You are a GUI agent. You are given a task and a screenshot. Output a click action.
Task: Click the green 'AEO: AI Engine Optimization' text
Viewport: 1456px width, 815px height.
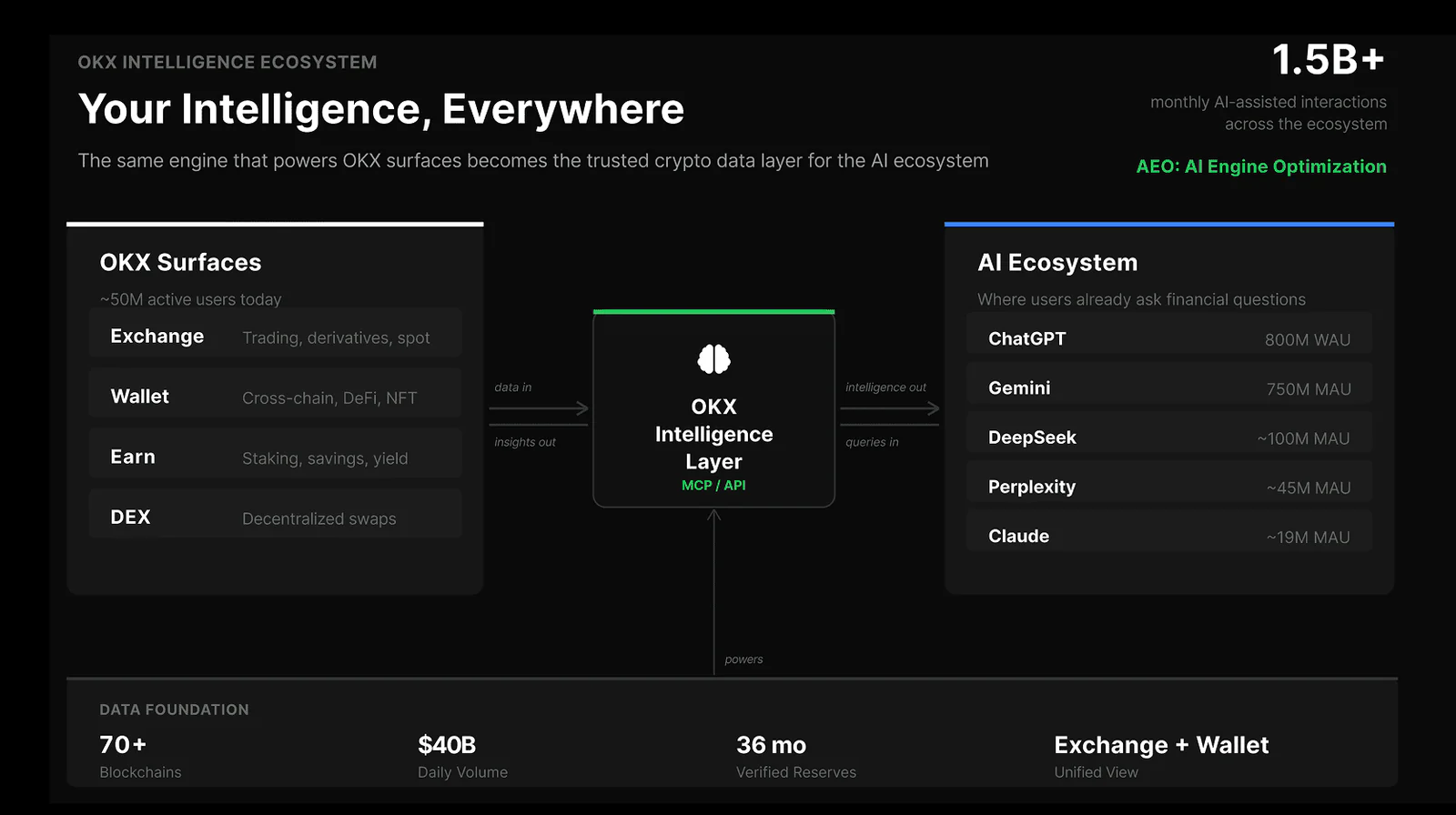[x=1261, y=166]
